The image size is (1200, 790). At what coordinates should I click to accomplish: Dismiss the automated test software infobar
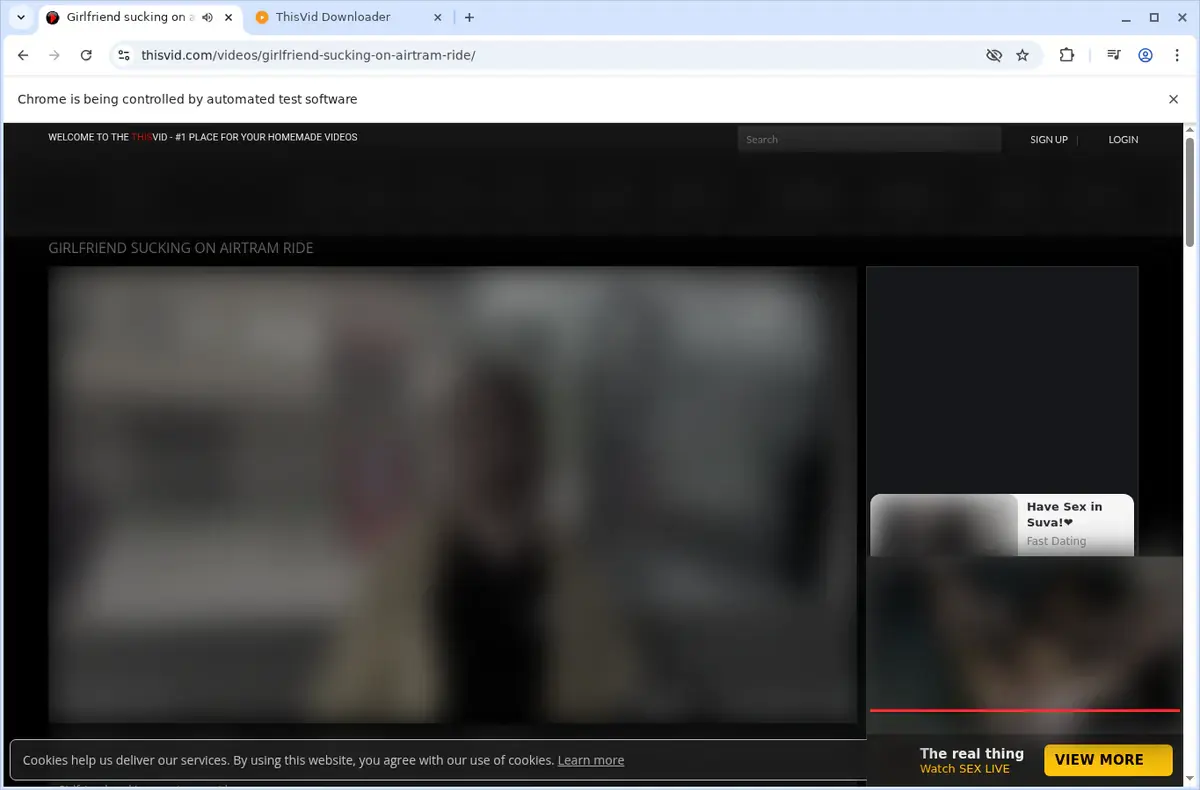point(1174,99)
